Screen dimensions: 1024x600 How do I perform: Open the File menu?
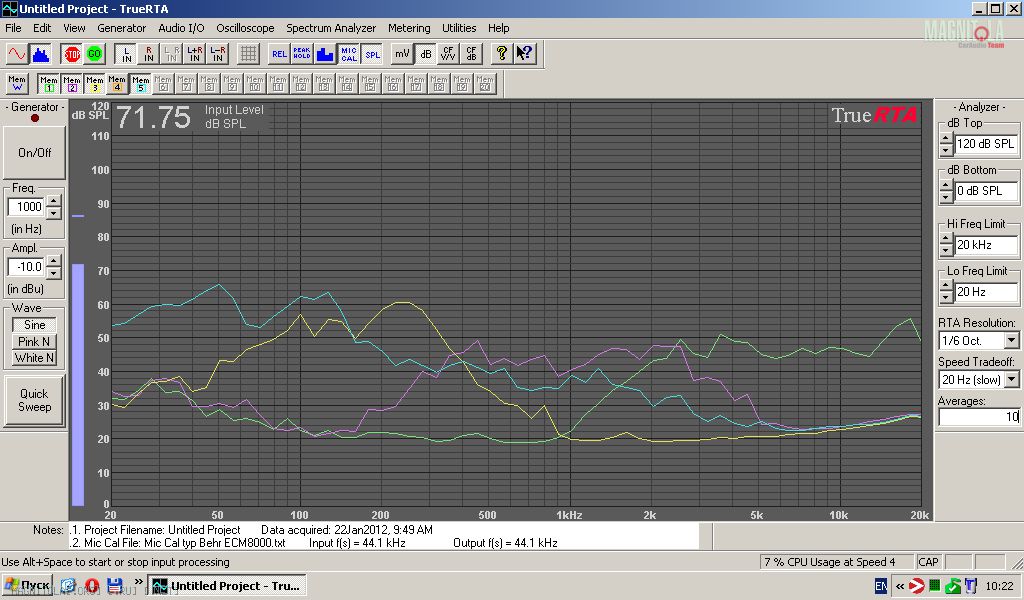[x=13, y=28]
